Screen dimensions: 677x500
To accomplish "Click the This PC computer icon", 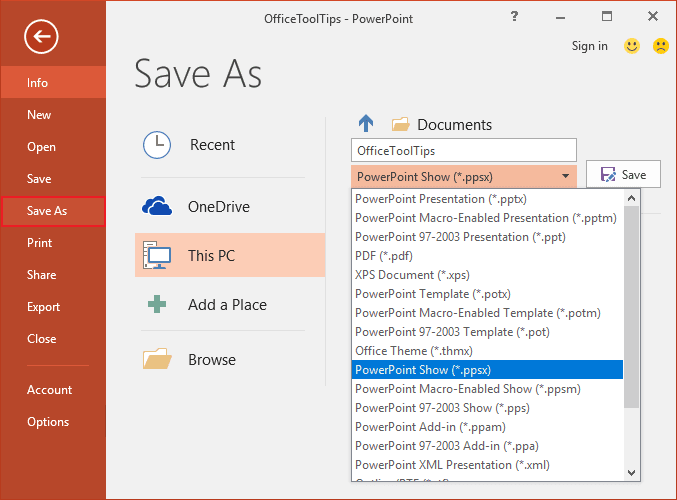I will pyautogui.click(x=157, y=255).
